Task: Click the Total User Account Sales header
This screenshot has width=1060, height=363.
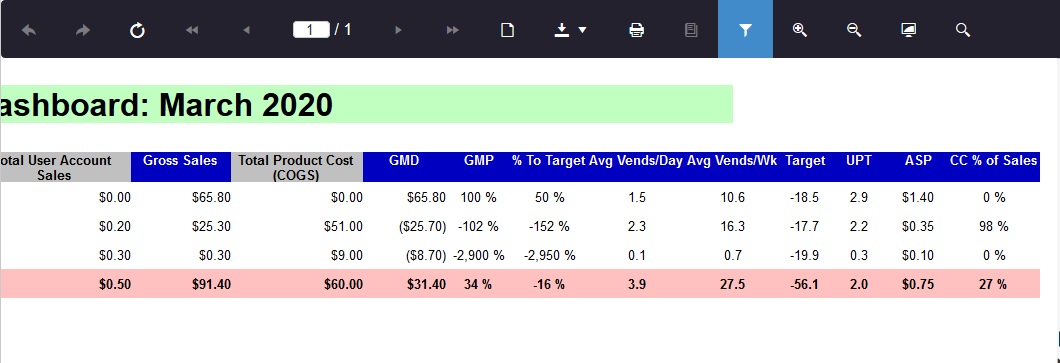Action: coord(65,167)
